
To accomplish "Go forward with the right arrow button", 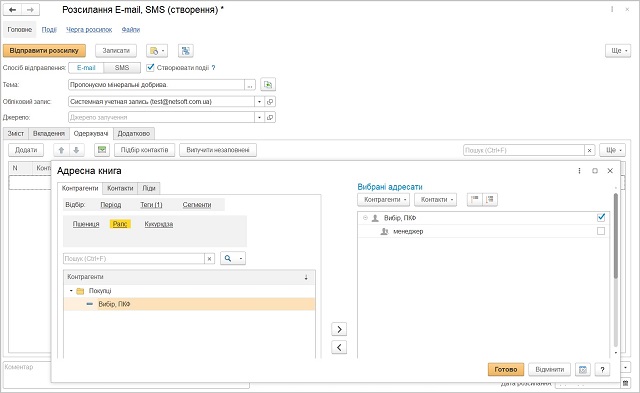I will [x=31, y=9].
